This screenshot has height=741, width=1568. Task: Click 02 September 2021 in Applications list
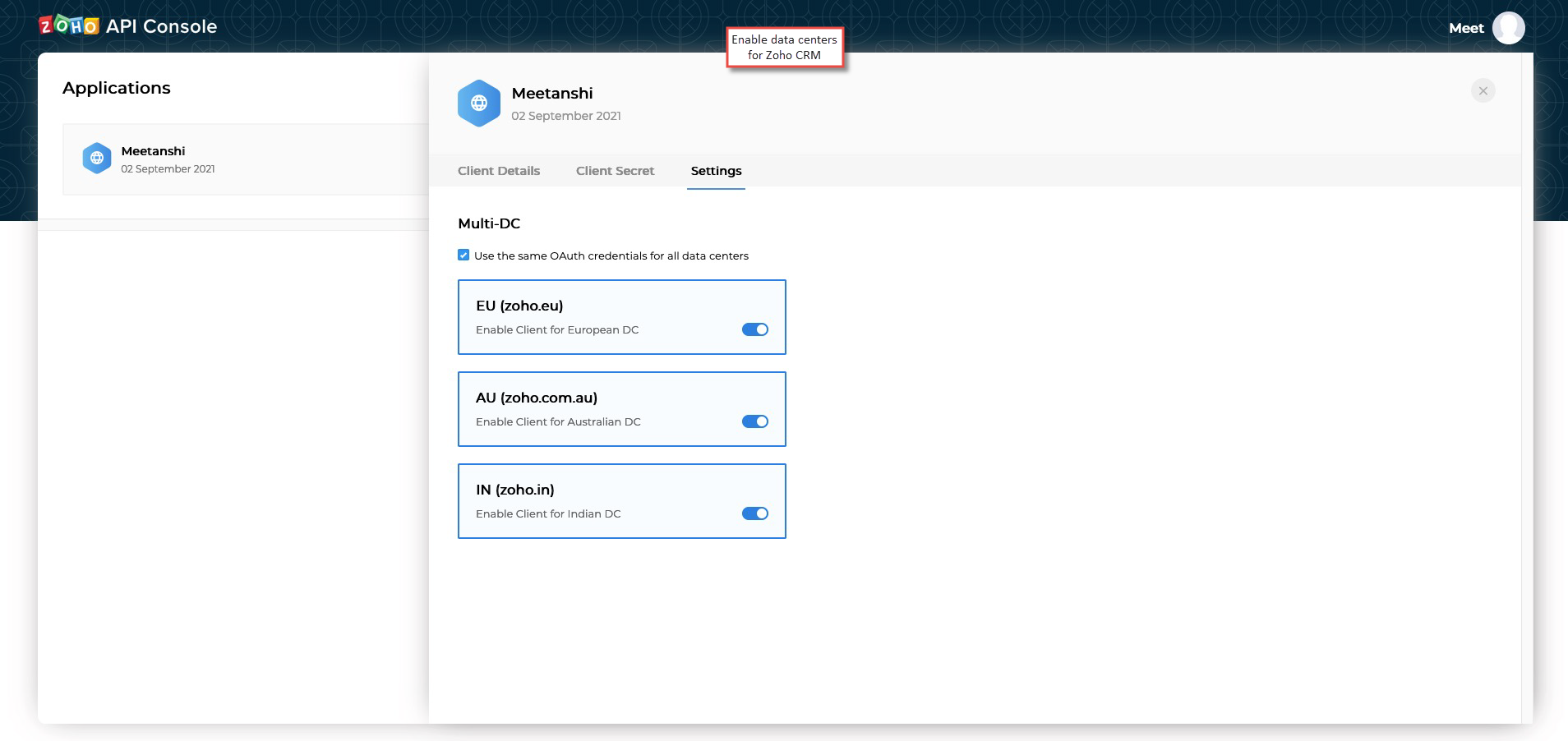[168, 169]
